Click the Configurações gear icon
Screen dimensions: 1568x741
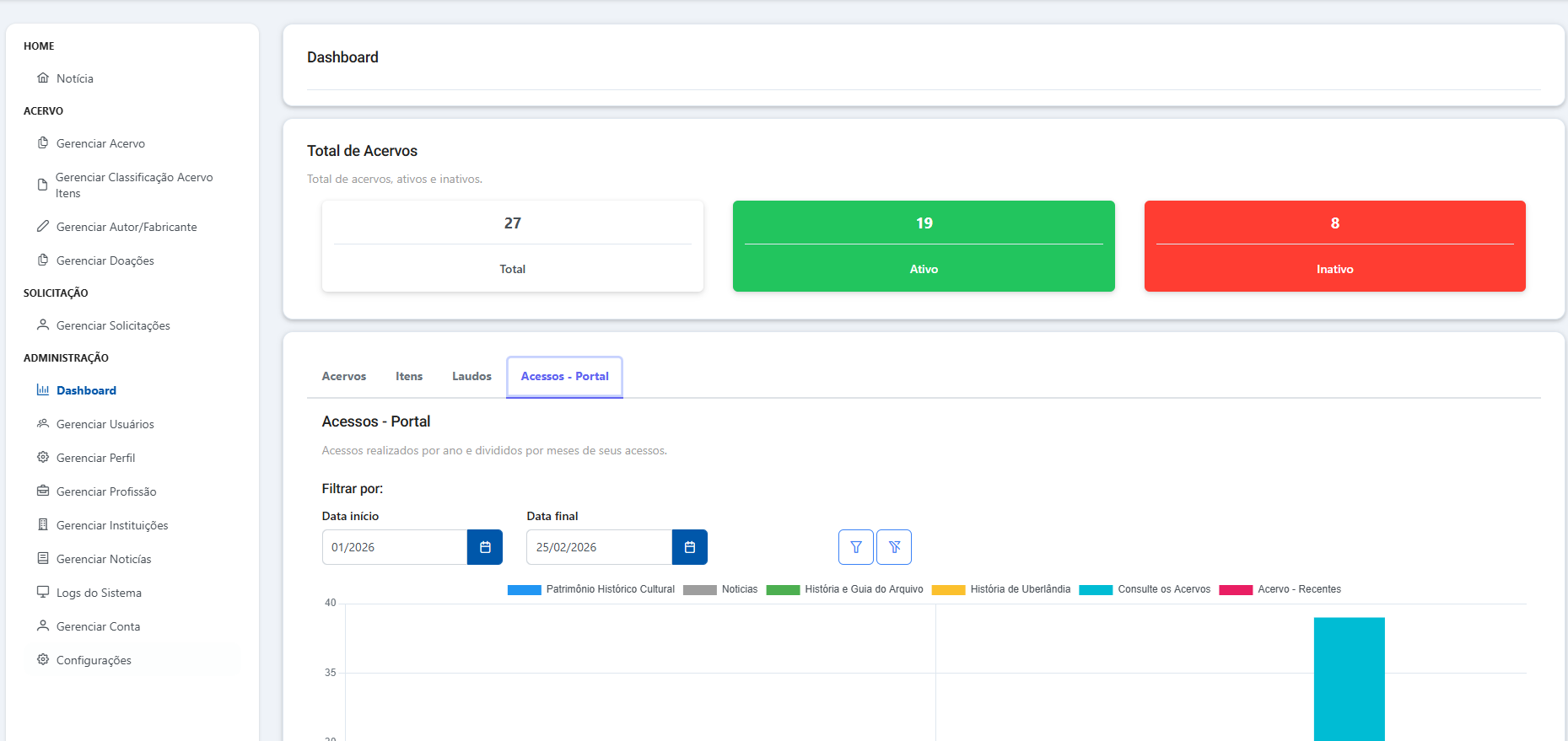43,660
